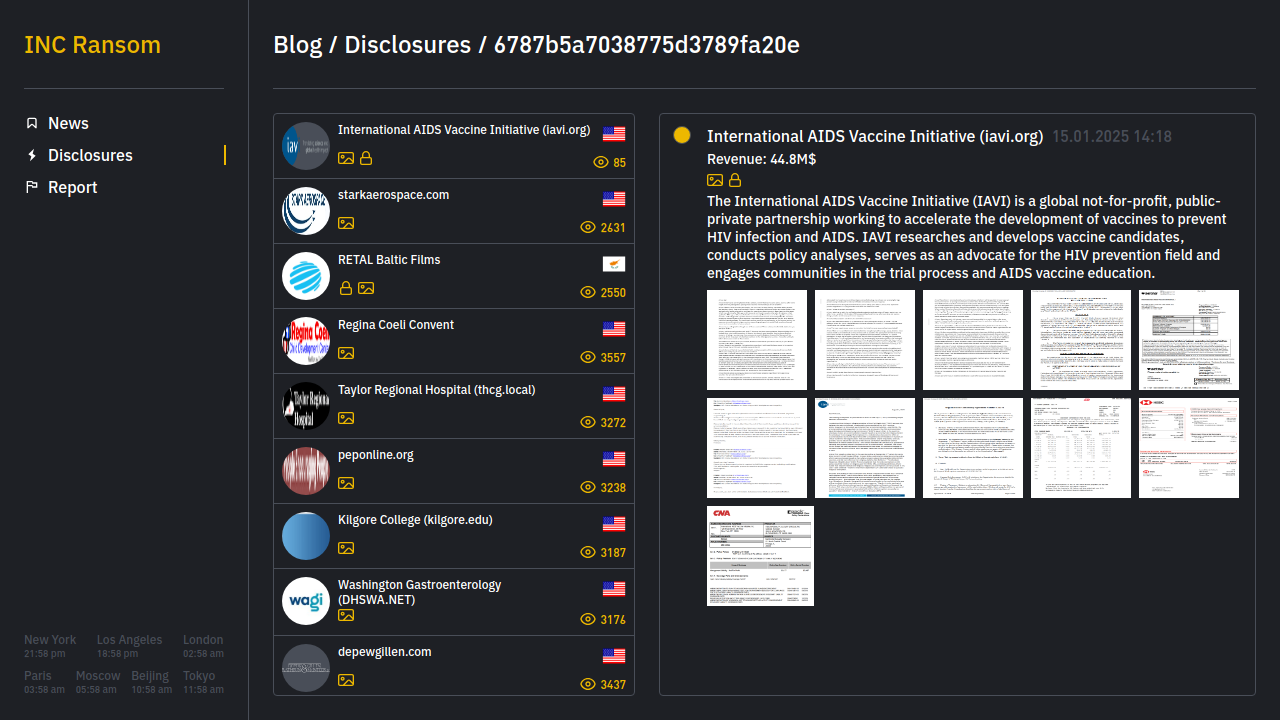This screenshot has height=720, width=1280.
Task: Click the eye icon on the depewgillen.com row
Action: tap(588, 684)
